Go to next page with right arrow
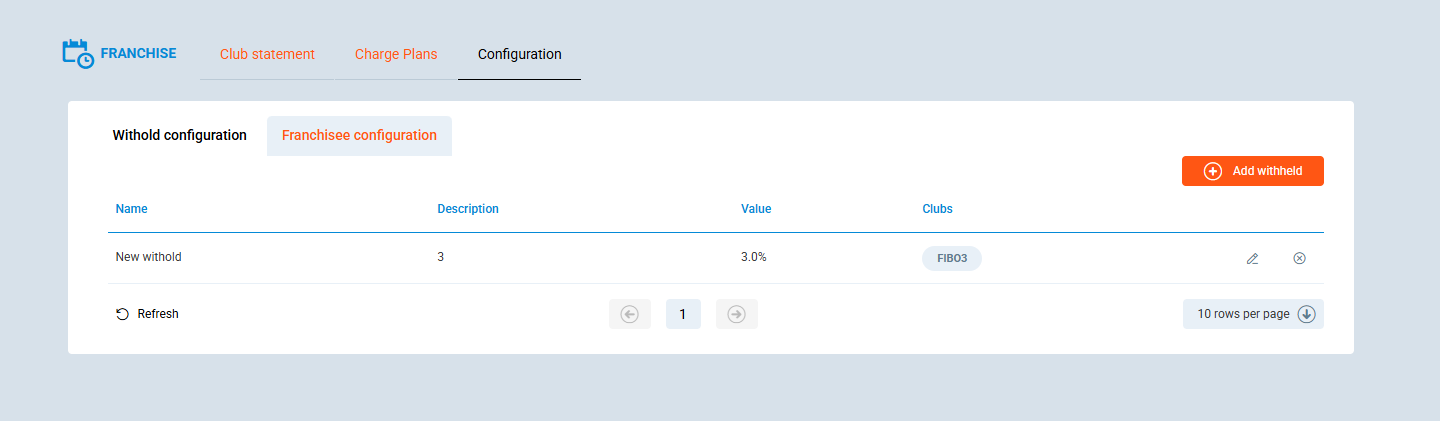Image resolution: width=1440 pixels, height=421 pixels. [736, 314]
